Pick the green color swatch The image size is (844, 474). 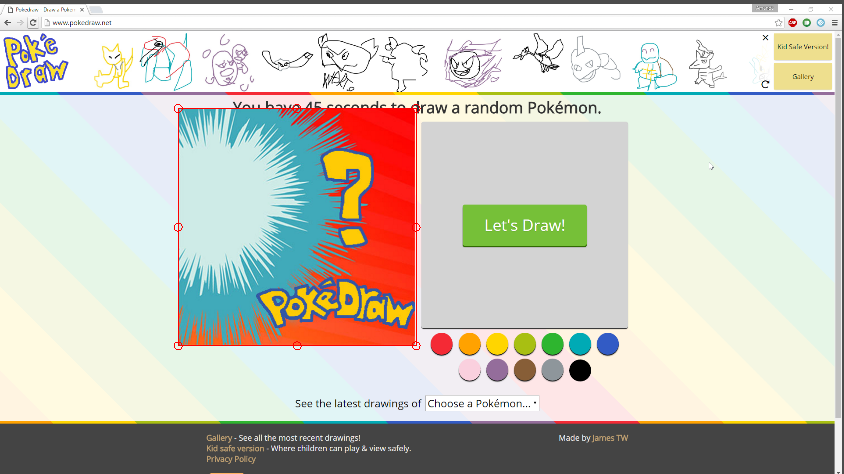point(552,344)
